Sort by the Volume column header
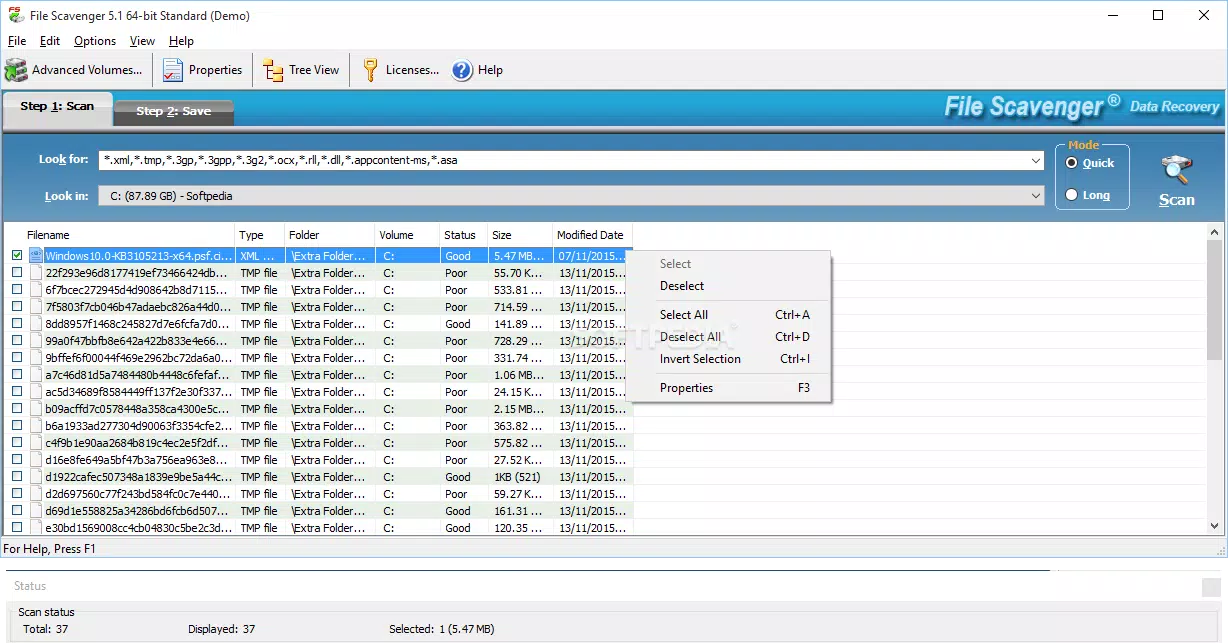 (408, 235)
